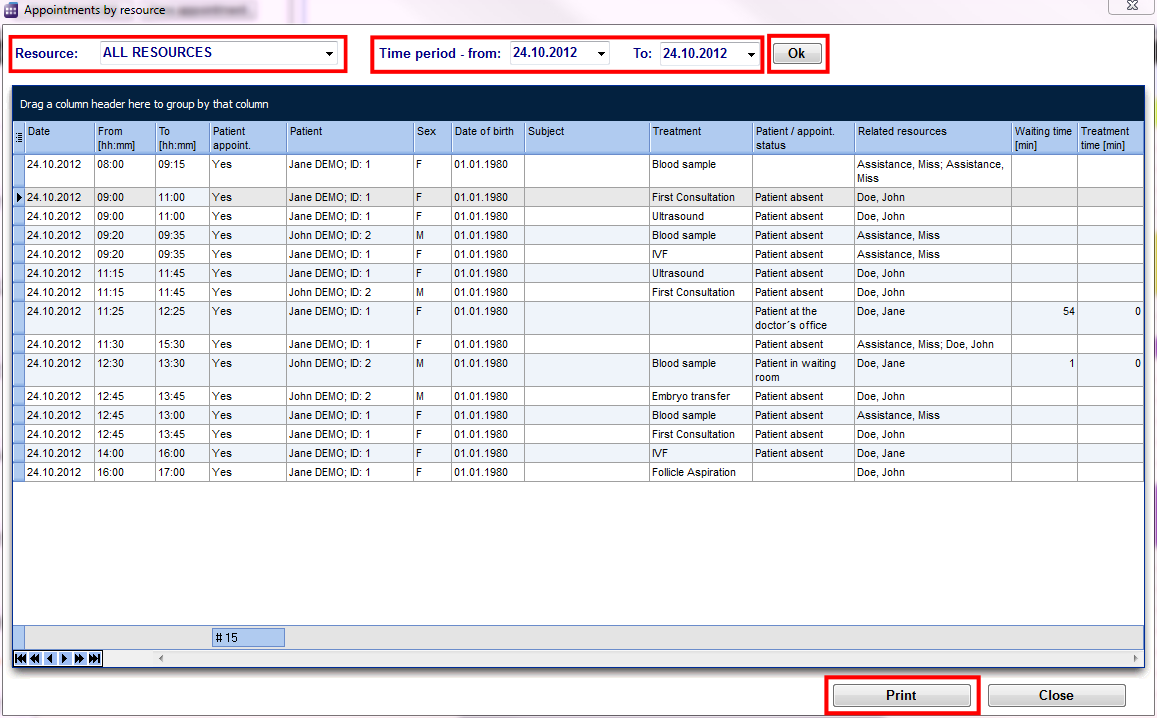This screenshot has height=718, width=1157.
Task: Click the Related resources column header
Action: [x=933, y=137]
